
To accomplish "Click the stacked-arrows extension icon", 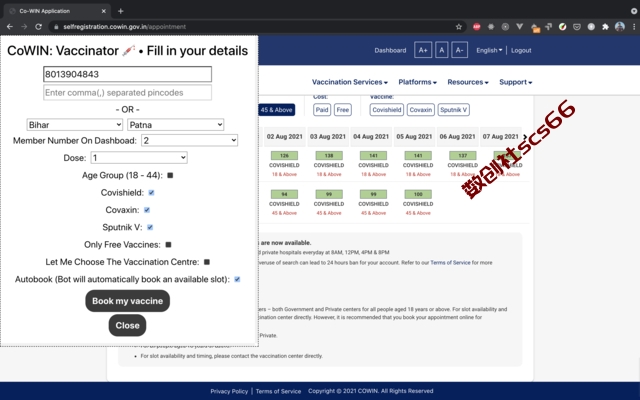I will (548, 27).
